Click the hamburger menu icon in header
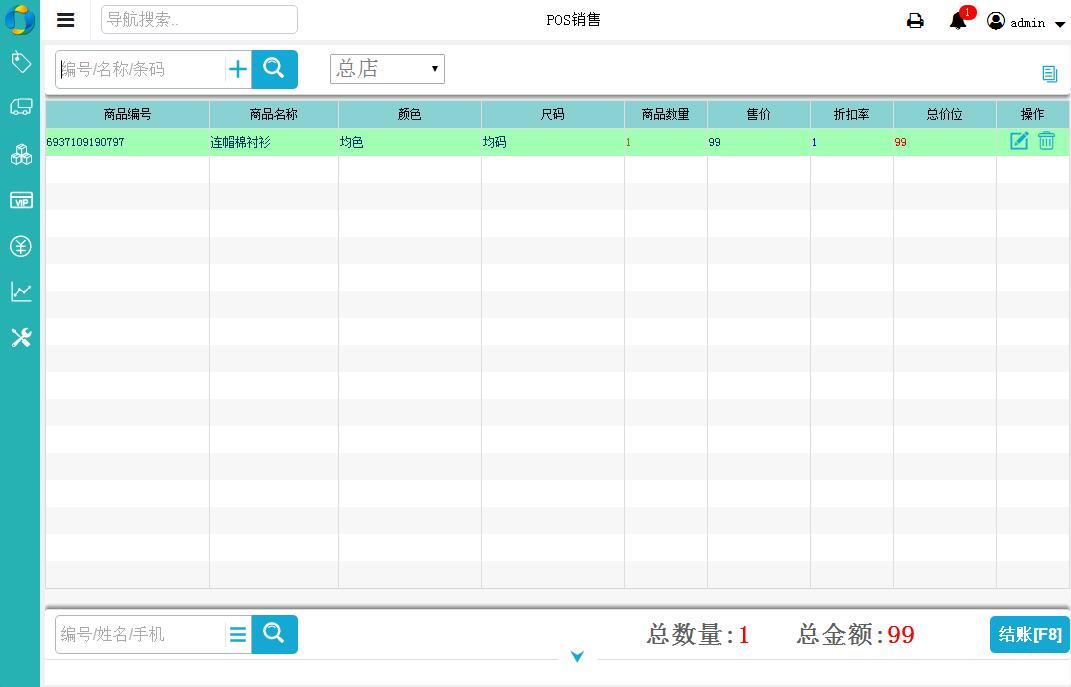The height and width of the screenshot is (687, 1071). coord(66,20)
